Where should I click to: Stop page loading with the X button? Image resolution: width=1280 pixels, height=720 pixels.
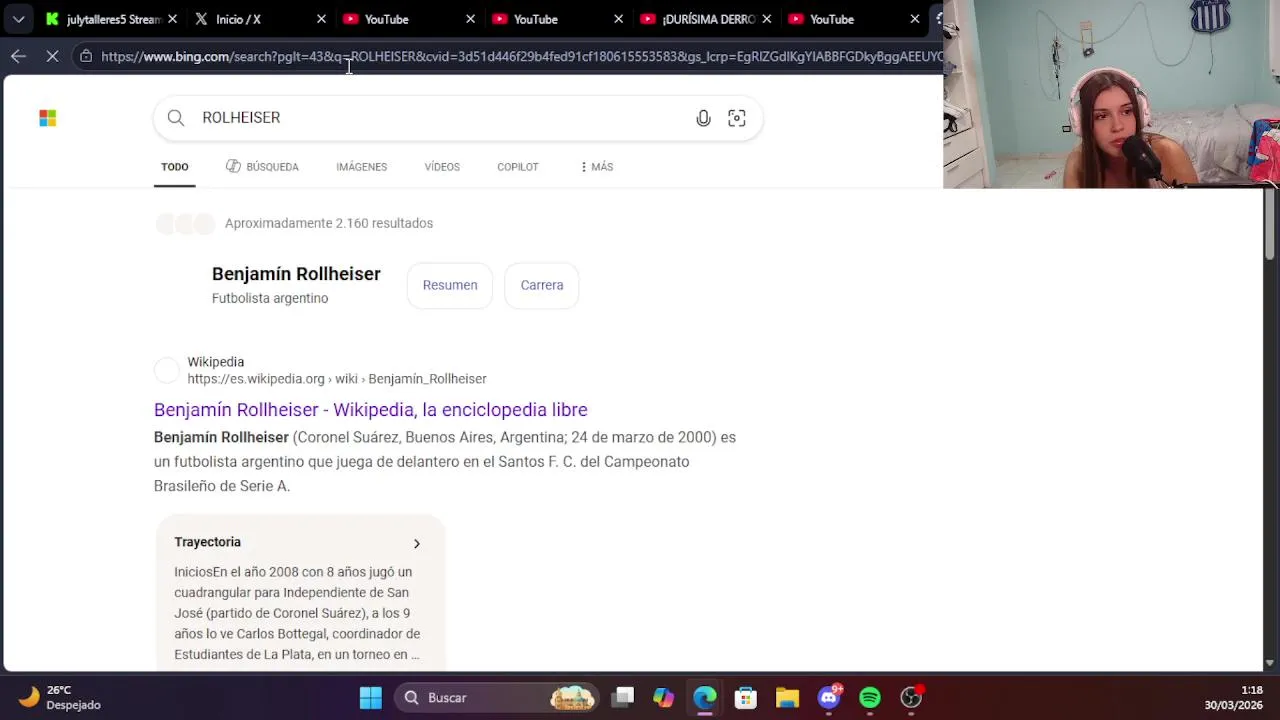pos(52,56)
